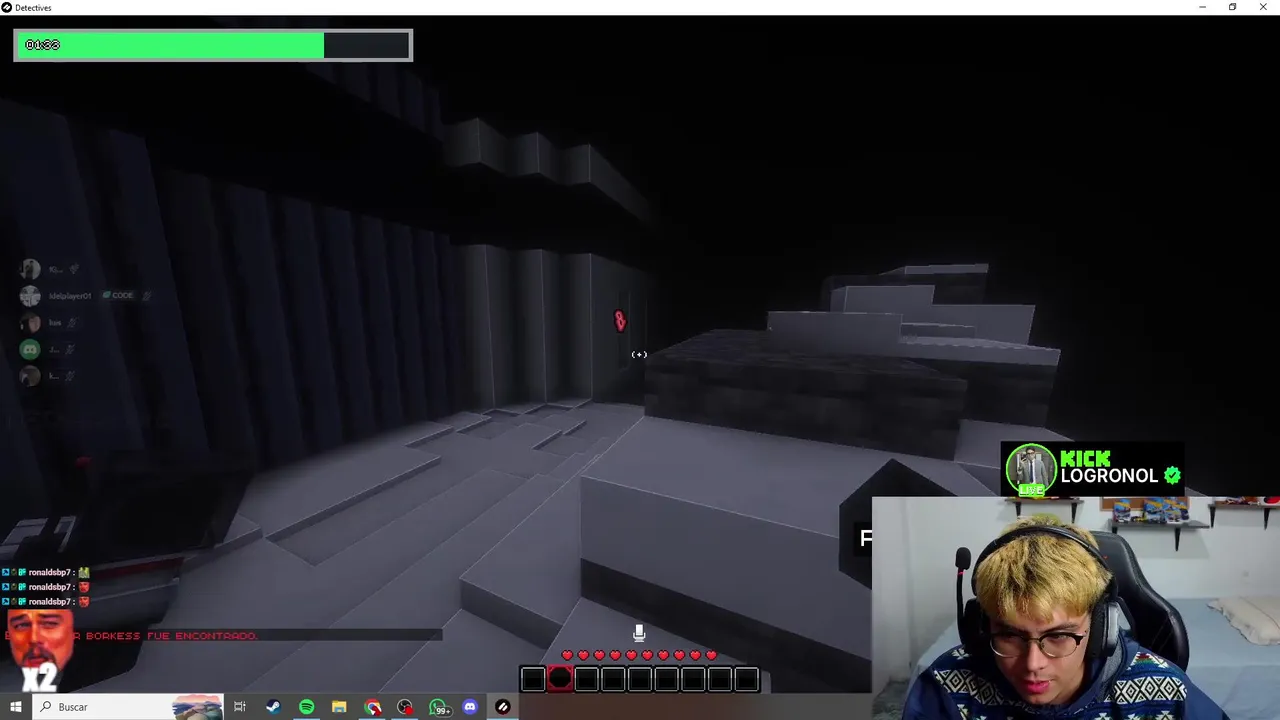Click the row of red health hearts
Image resolution: width=1280 pixels, height=720 pixels.
pyautogui.click(x=639, y=655)
